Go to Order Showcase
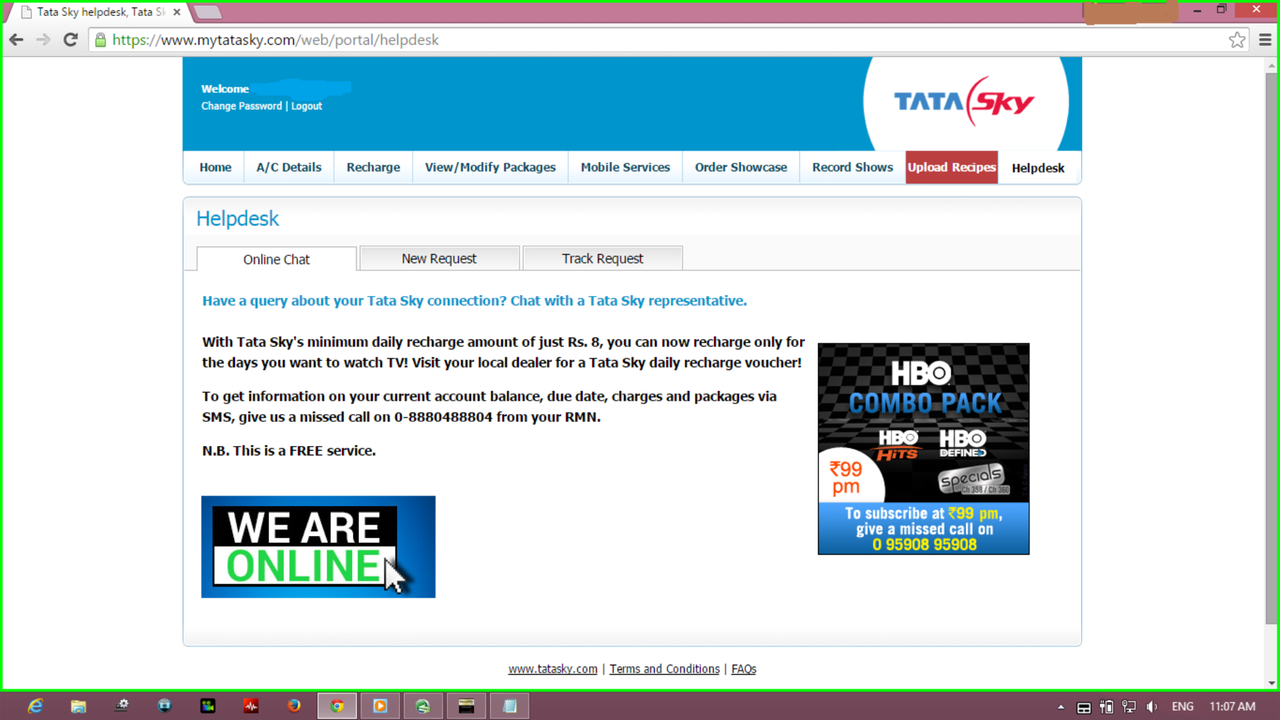The height and width of the screenshot is (720, 1280). pyautogui.click(x=741, y=167)
